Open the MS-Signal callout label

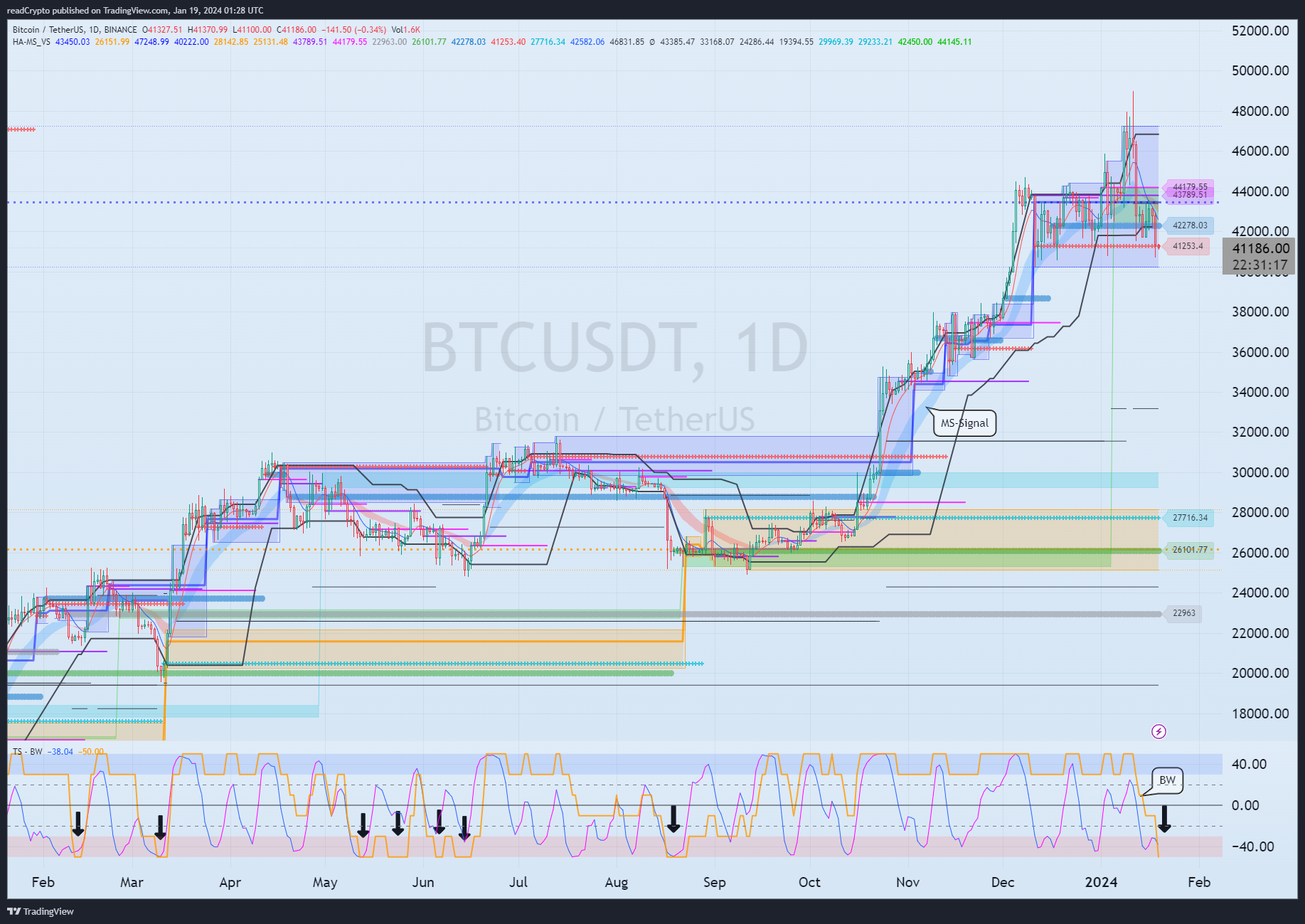[964, 423]
